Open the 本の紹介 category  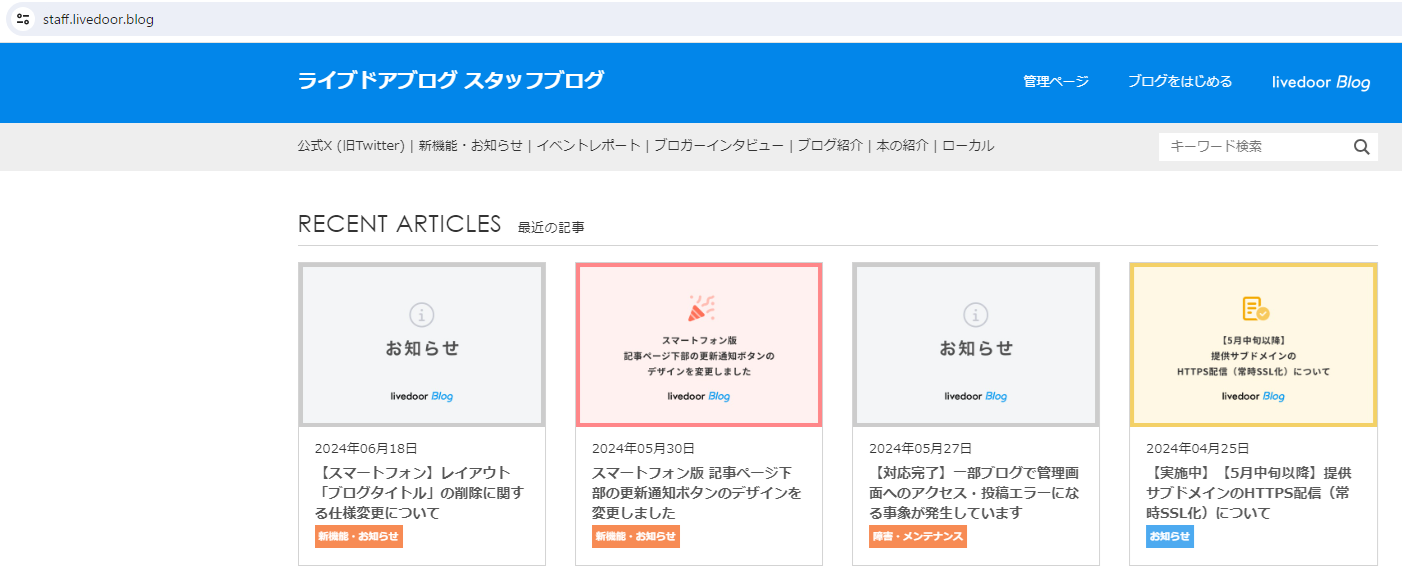[903, 146]
